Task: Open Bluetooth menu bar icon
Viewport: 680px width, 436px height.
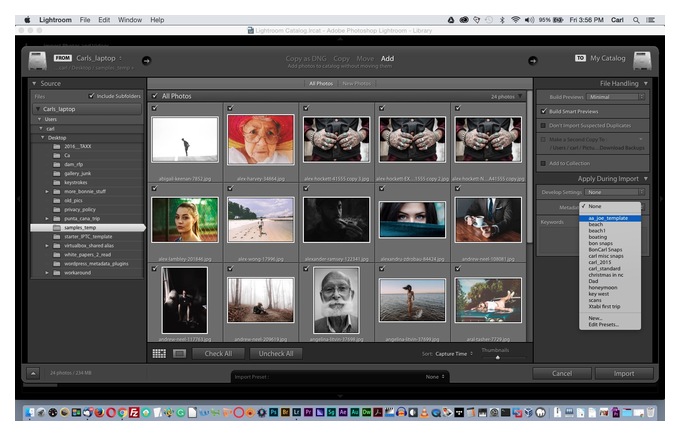Action: (502, 20)
